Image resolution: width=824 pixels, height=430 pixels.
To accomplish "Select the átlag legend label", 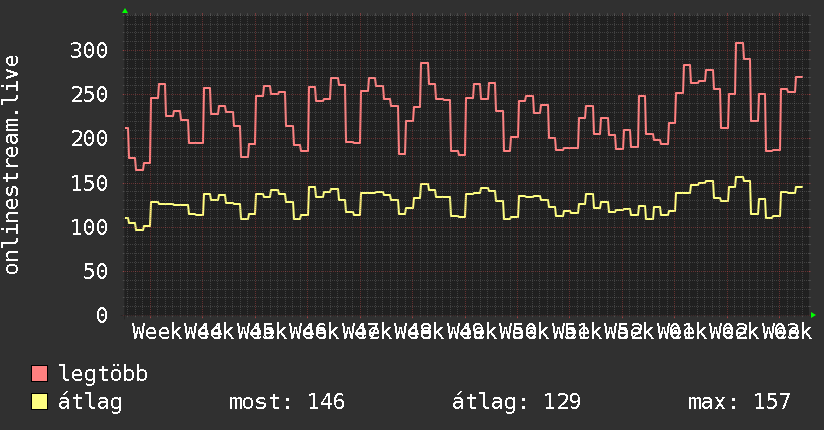I will [x=90, y=402].
